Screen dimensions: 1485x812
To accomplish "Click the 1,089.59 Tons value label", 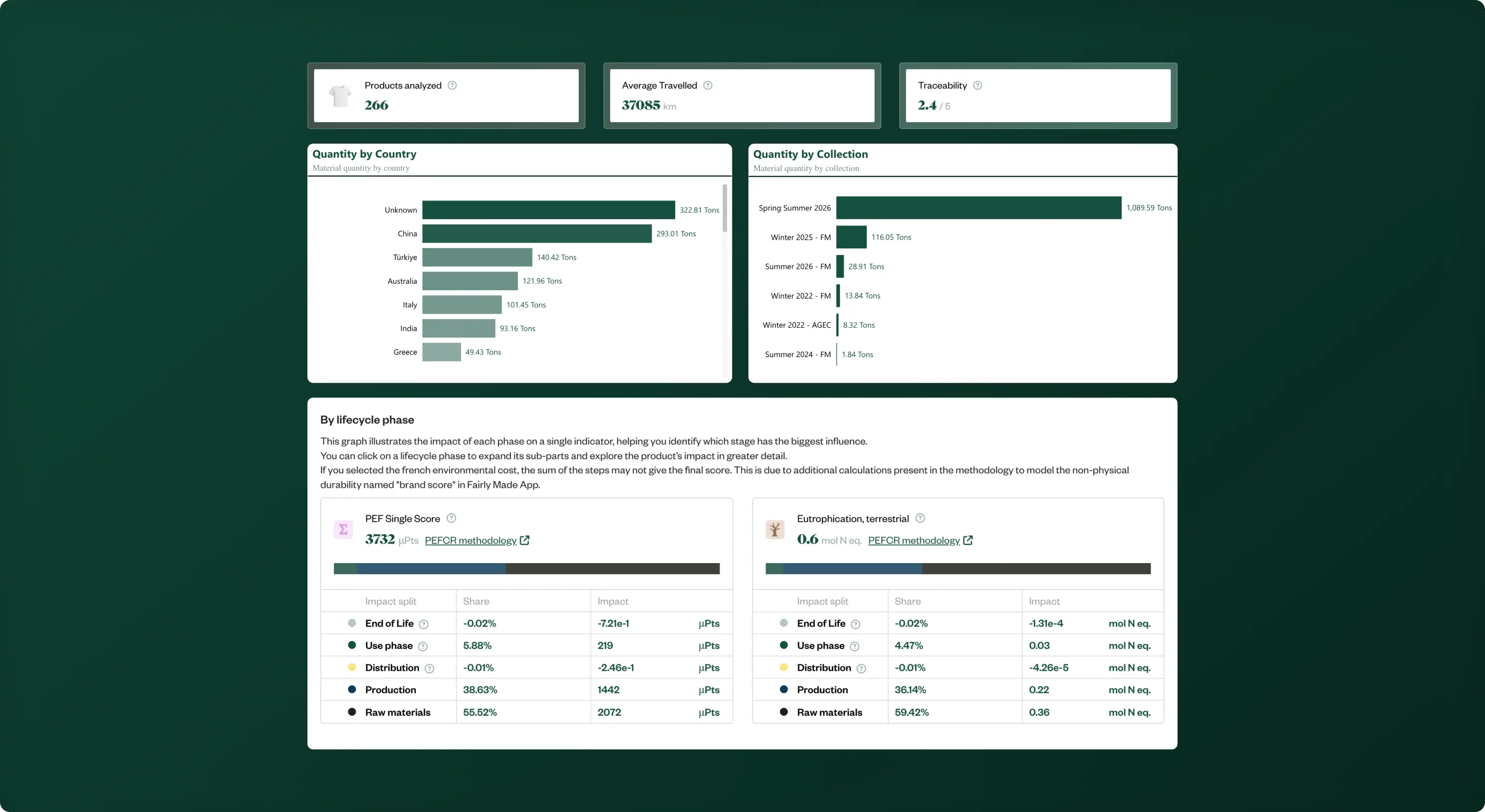I will [1149, 207].
